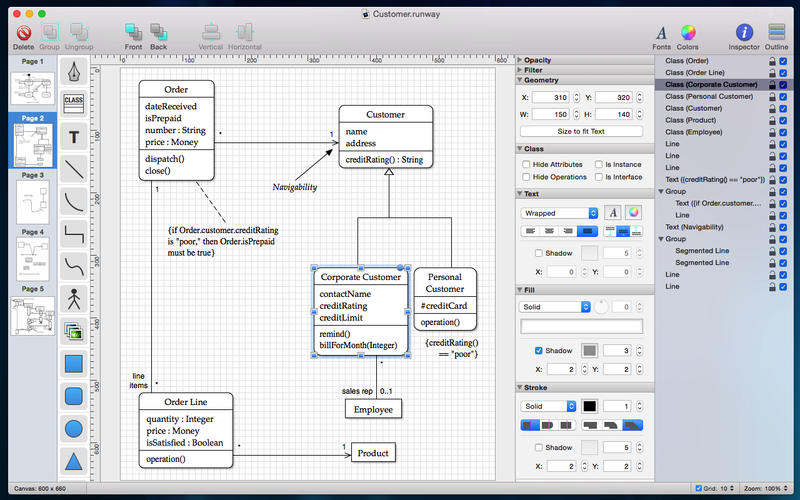800x500 pixels.
Task: Click the black Stroke color swatch
Action: [589, 407]
